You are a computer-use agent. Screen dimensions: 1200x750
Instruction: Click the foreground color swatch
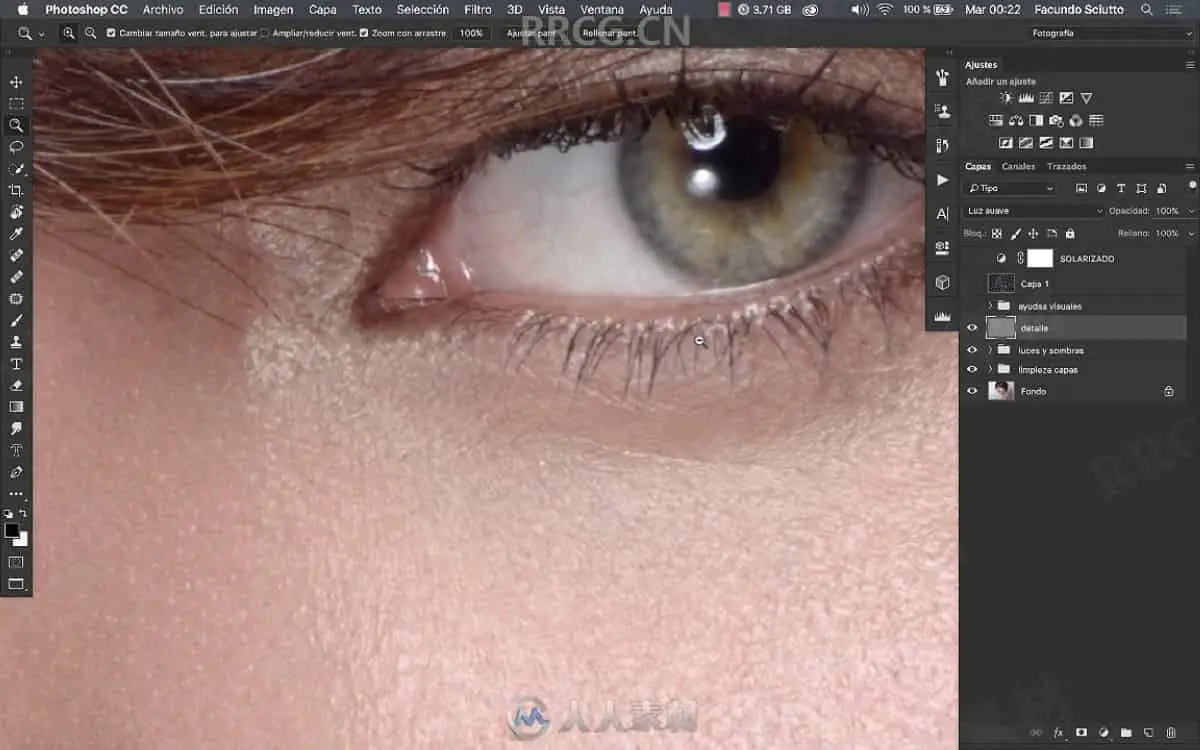(11, 531)
